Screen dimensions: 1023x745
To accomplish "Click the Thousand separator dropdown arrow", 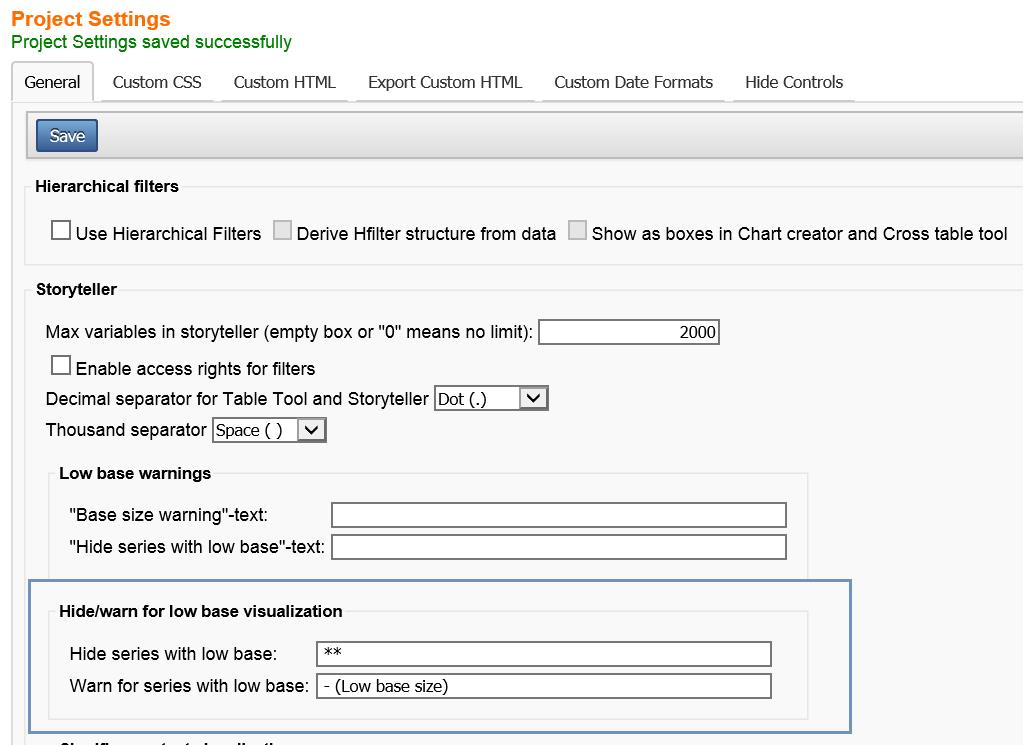I will tap(311, 430).
